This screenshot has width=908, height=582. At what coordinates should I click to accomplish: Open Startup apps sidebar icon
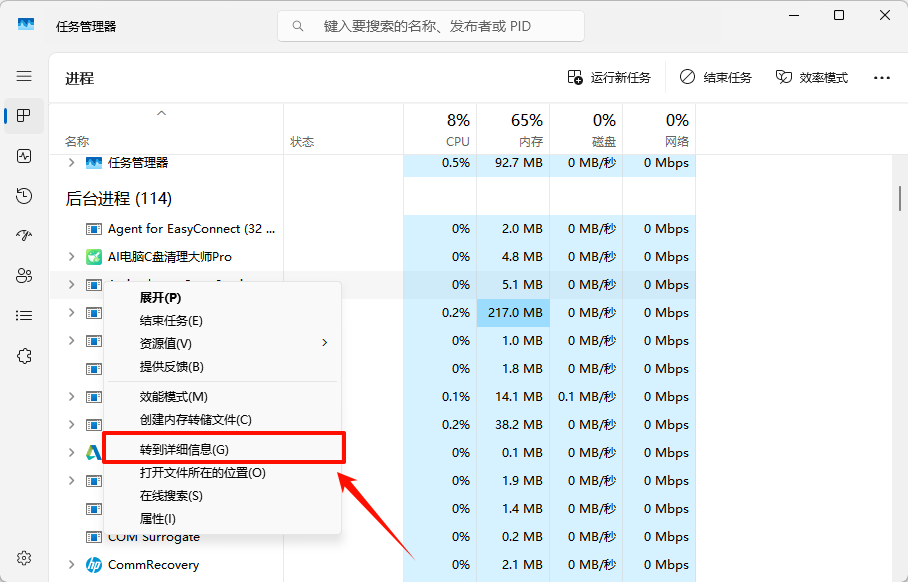pos(24,236)
